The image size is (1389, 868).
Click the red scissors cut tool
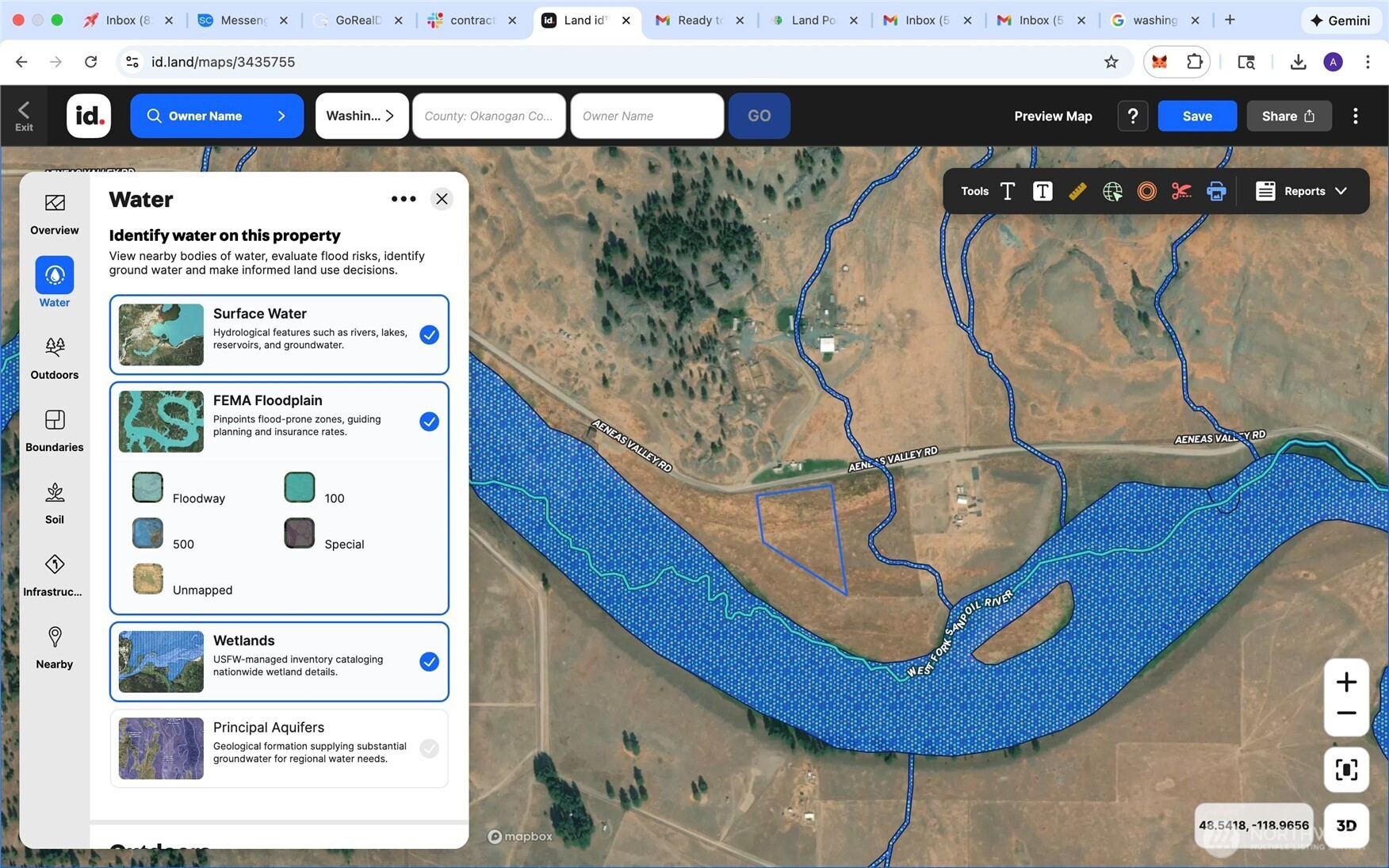tap(1181, 191)
